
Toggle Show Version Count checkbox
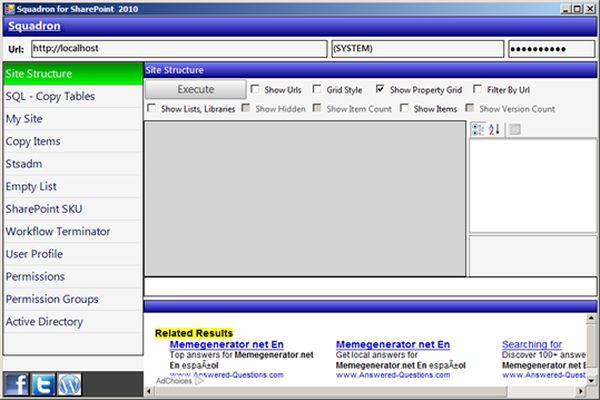tap(470, 108)
